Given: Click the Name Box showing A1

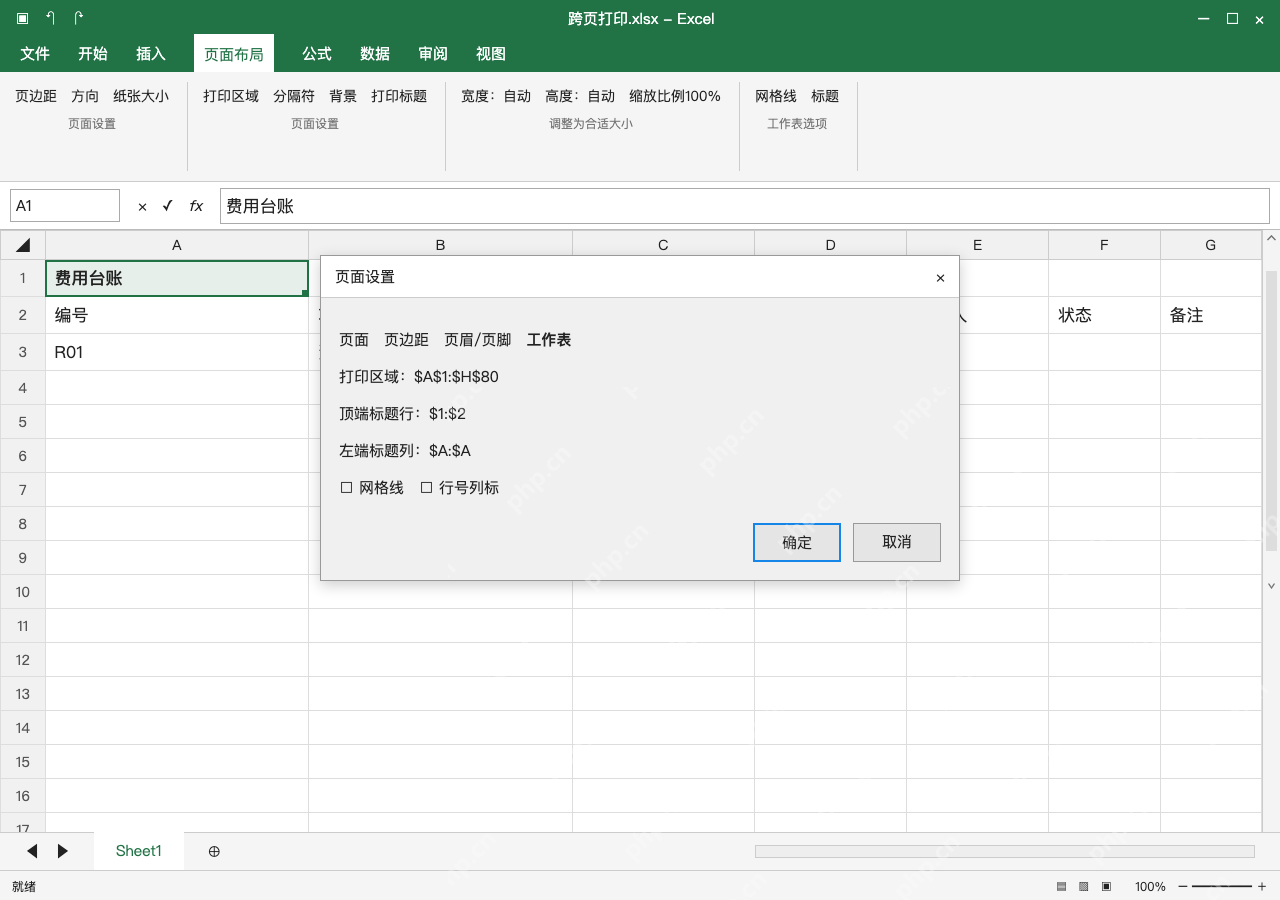Looking at the screenshot, I should 65,206.
